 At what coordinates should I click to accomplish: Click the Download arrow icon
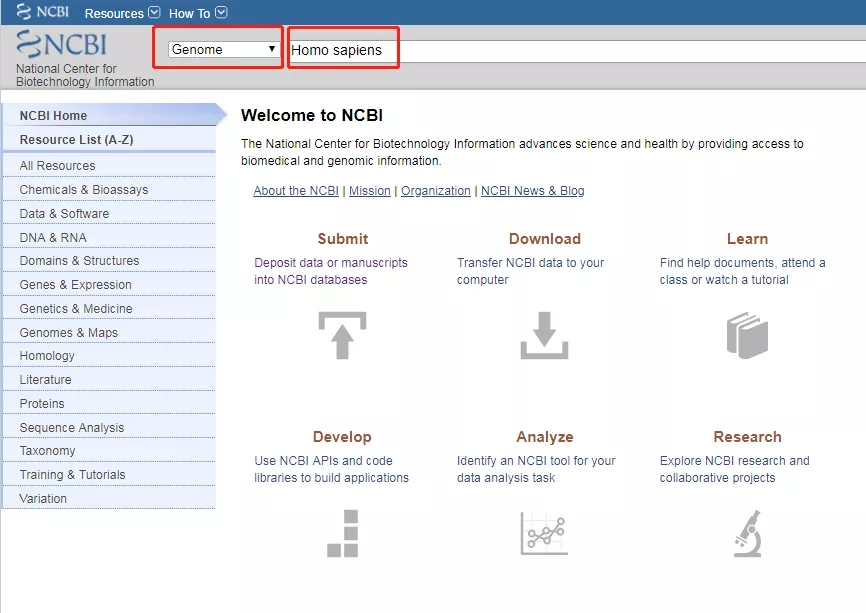[x=545, y=335]
